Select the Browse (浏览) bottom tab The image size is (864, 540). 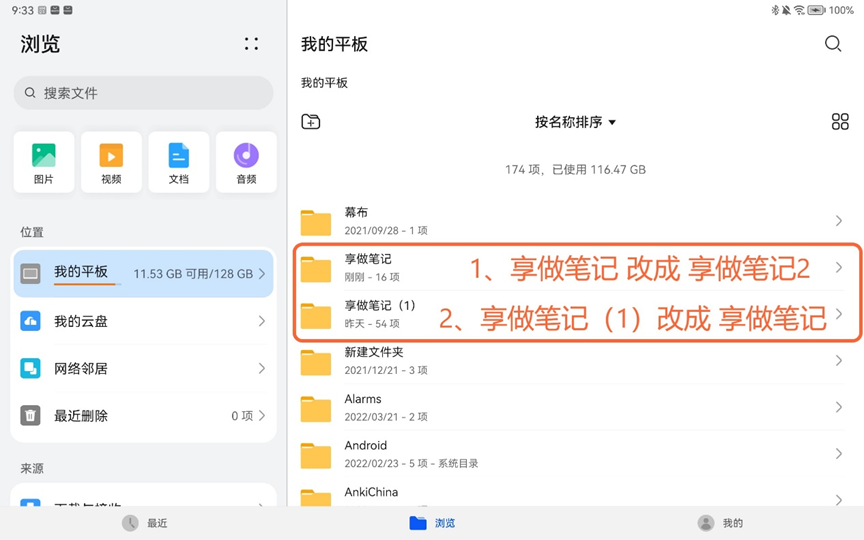click(x=432, y=523)
